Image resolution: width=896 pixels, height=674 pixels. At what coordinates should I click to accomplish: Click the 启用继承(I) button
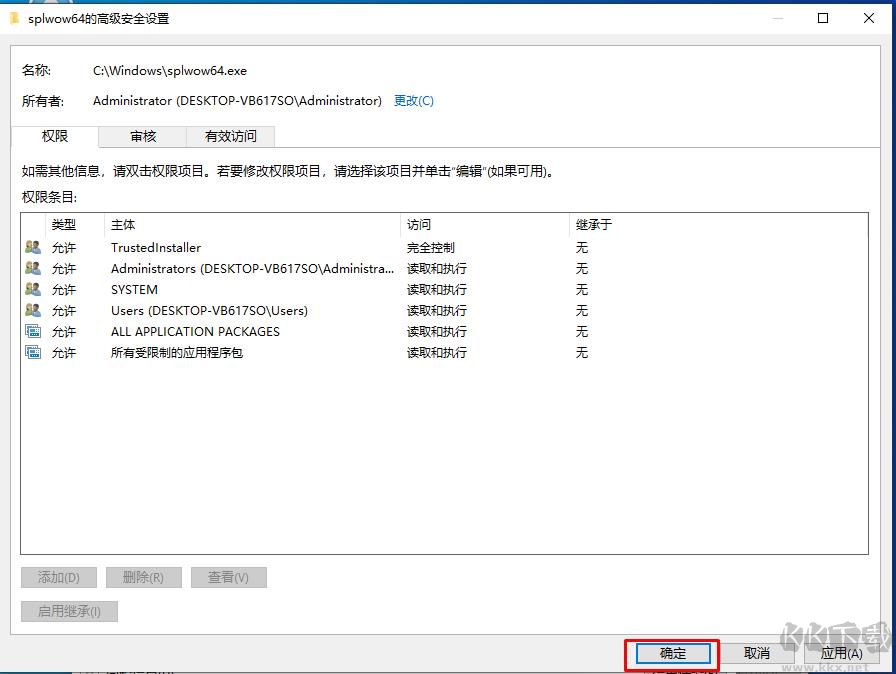(x=68, y=611)
